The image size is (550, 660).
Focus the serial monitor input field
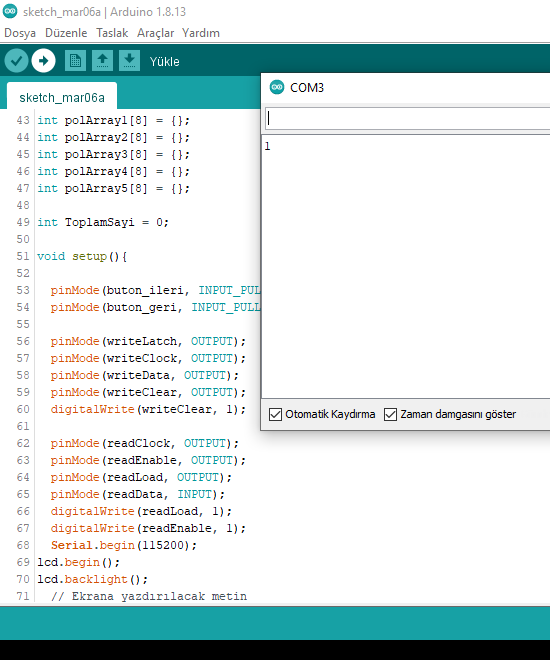[407, 119]
